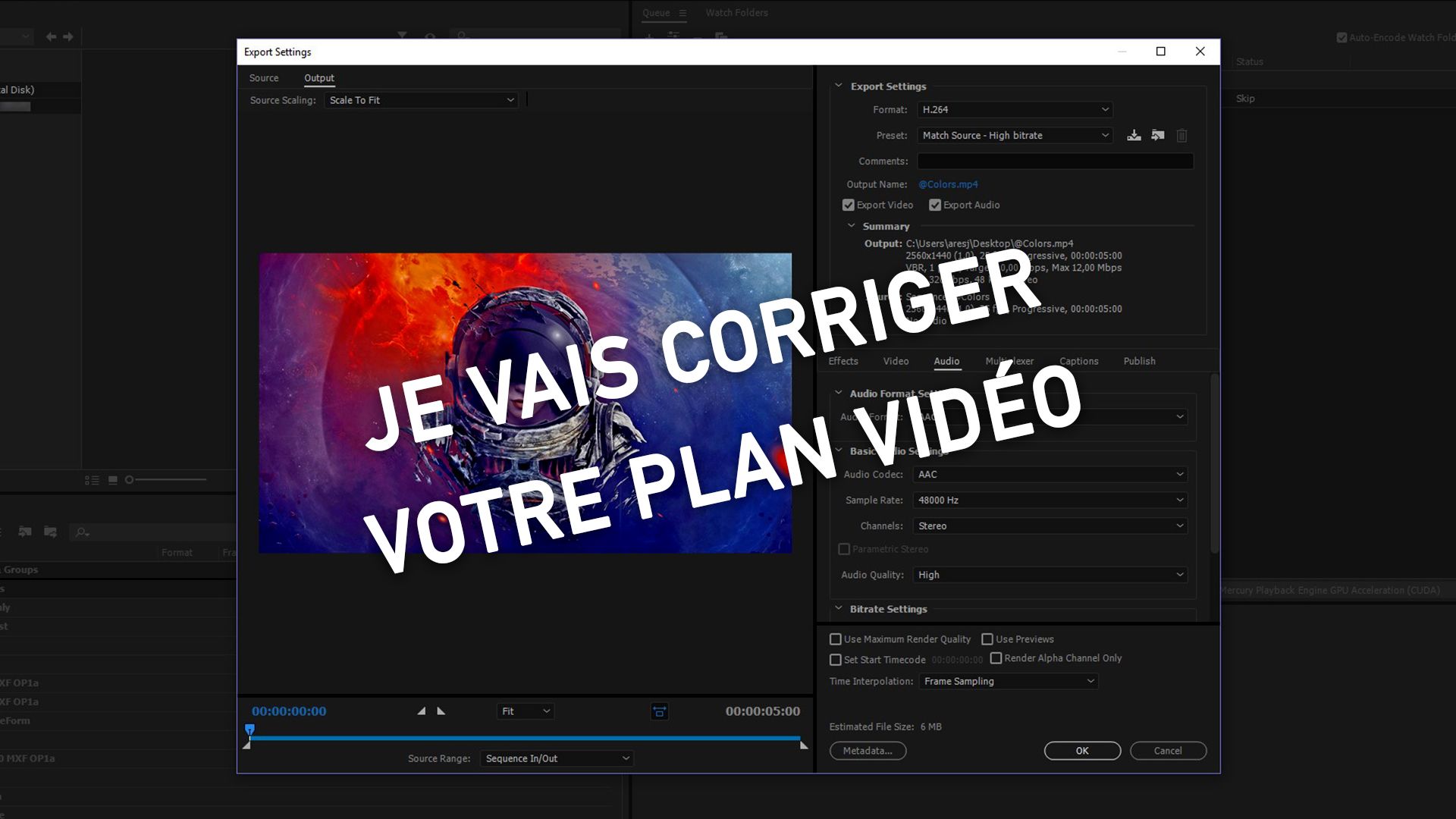Enable Render Alpha Channel Only

click(996, 658)
